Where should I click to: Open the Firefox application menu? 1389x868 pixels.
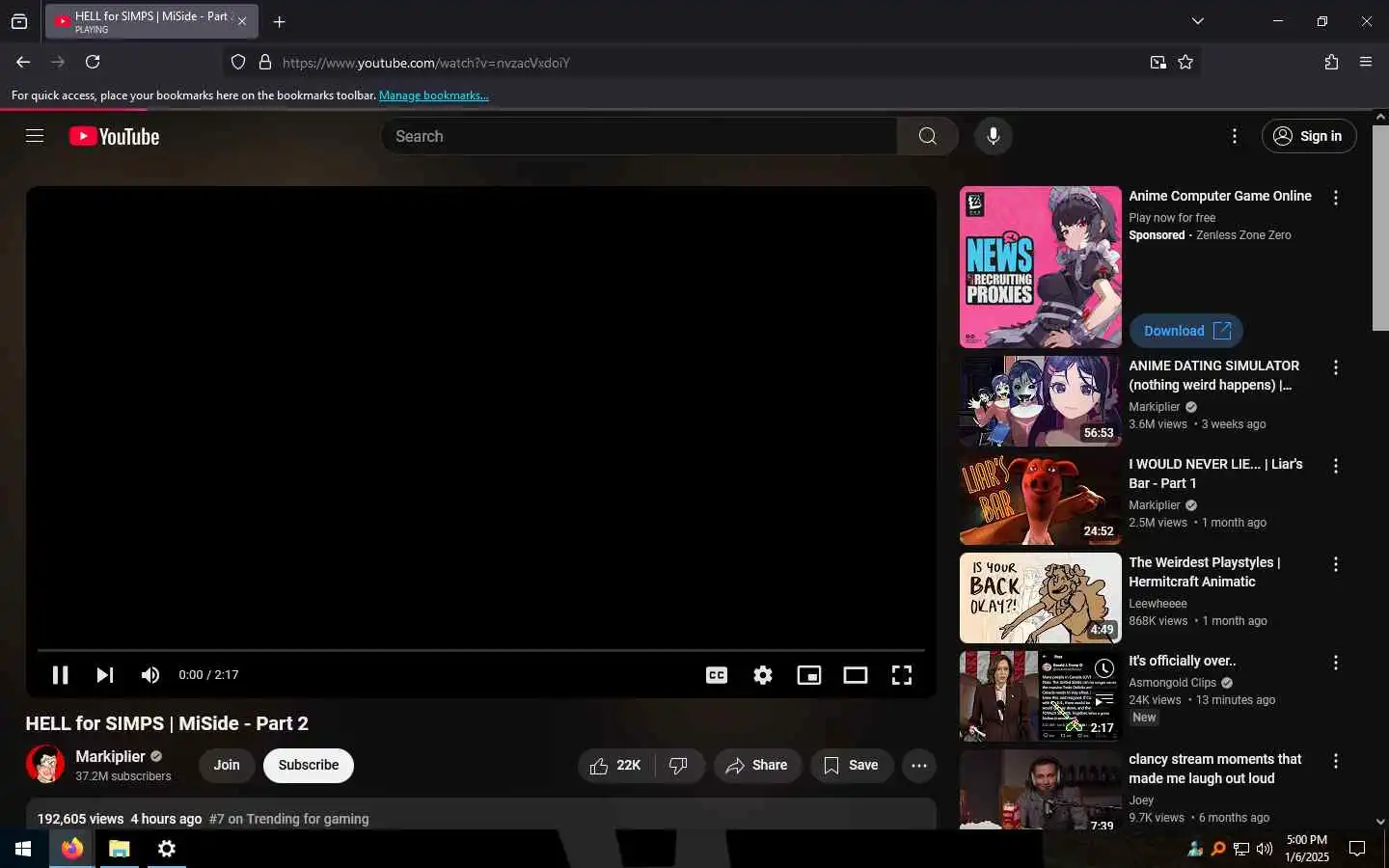pos(1366,62)
